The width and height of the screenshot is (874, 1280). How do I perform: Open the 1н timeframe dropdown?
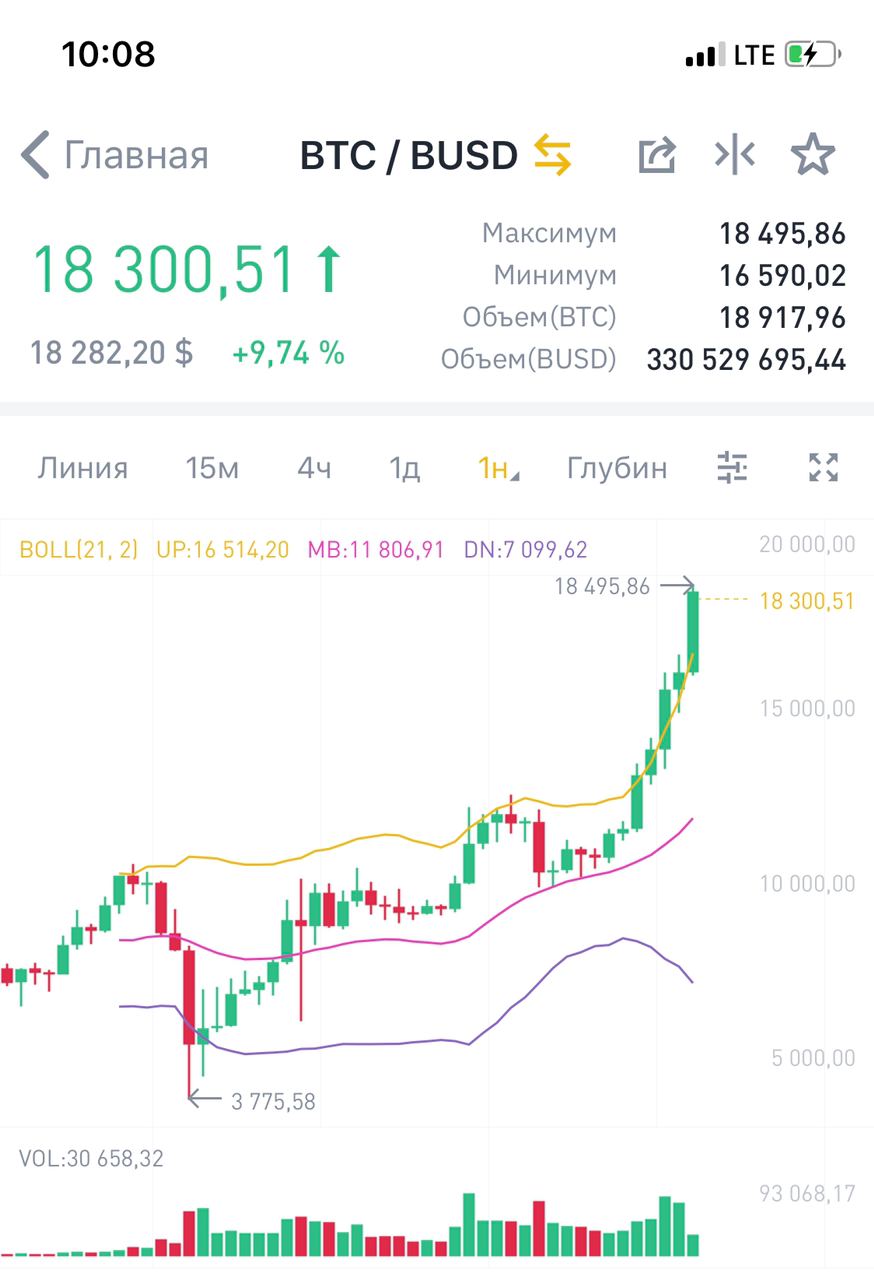498,468
